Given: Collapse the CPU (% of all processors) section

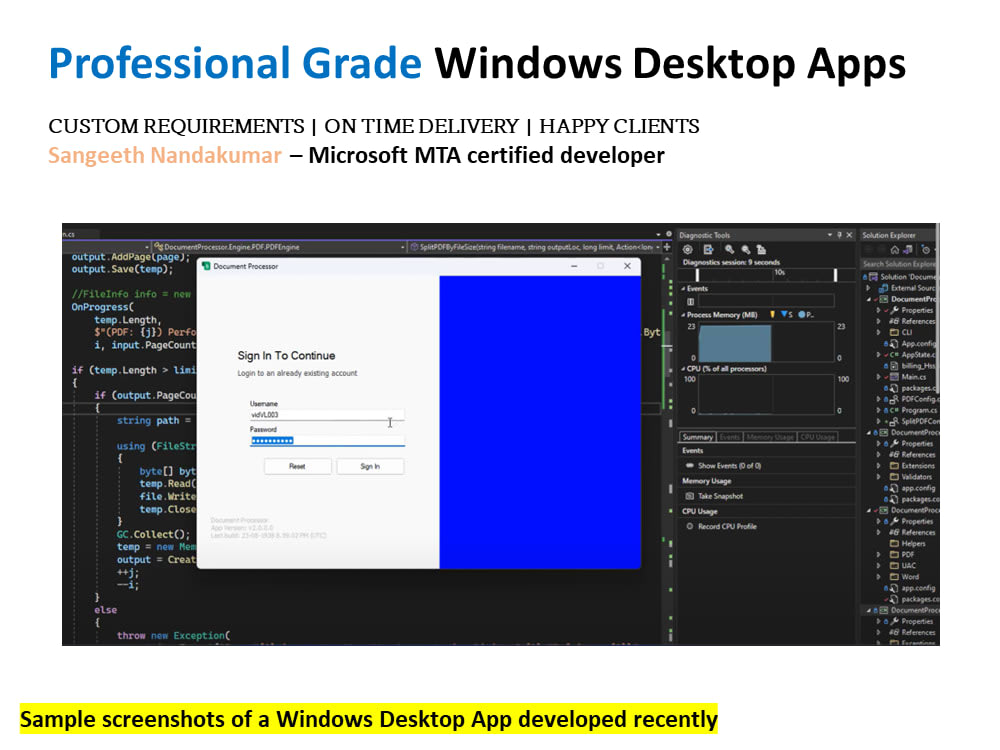Looking at the screenshot, I should point(683,368).
